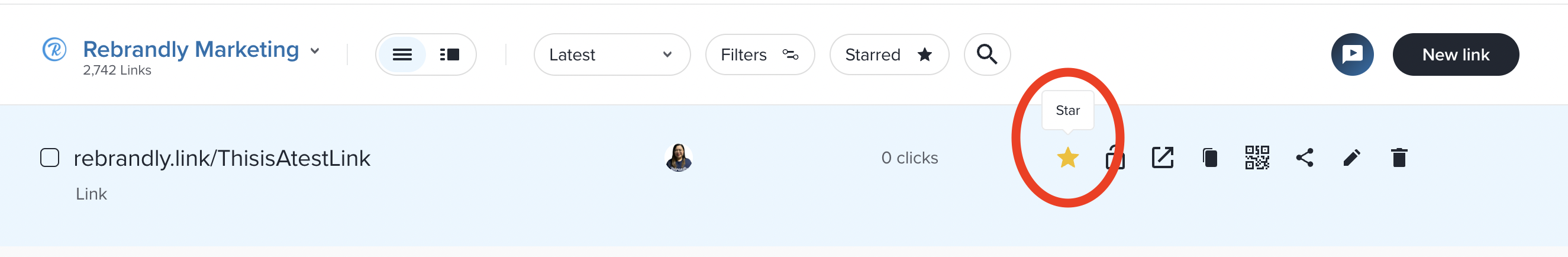Click the magnifier search button
This screenshot has width=1568, height=257.
pos(987,54)
